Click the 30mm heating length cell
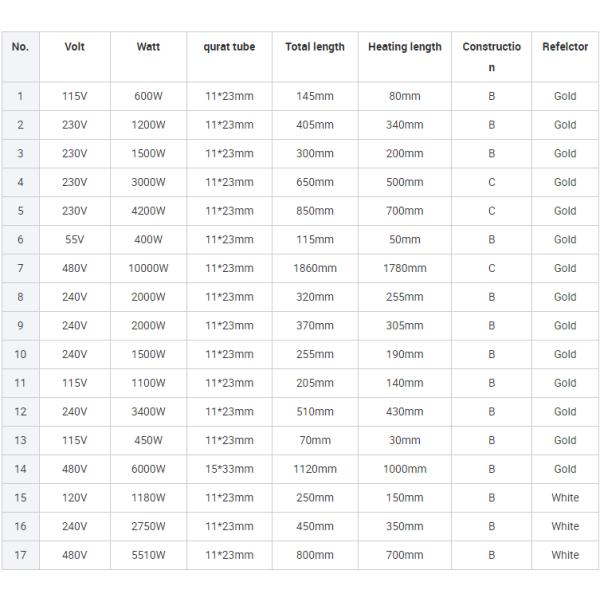The image size is (600, 600). pyautogui.click(x=405, y=440)
